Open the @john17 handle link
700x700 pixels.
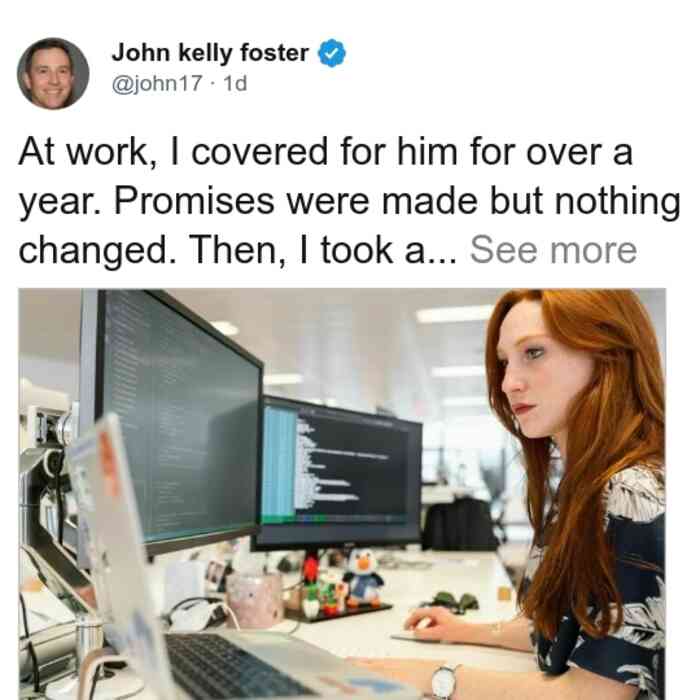click(x=157, y=83)
